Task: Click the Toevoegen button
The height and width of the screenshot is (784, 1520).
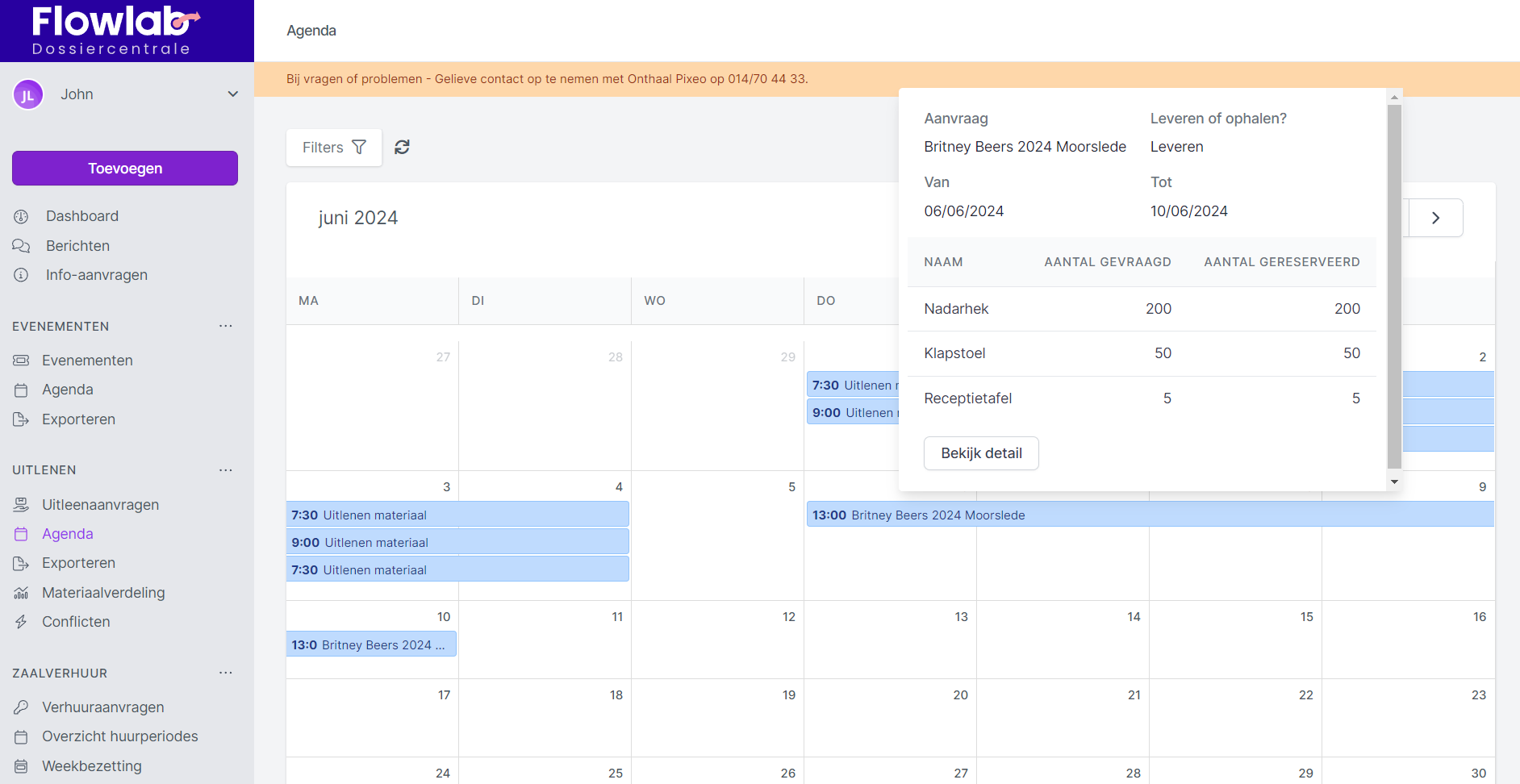Action: (125, 169)
